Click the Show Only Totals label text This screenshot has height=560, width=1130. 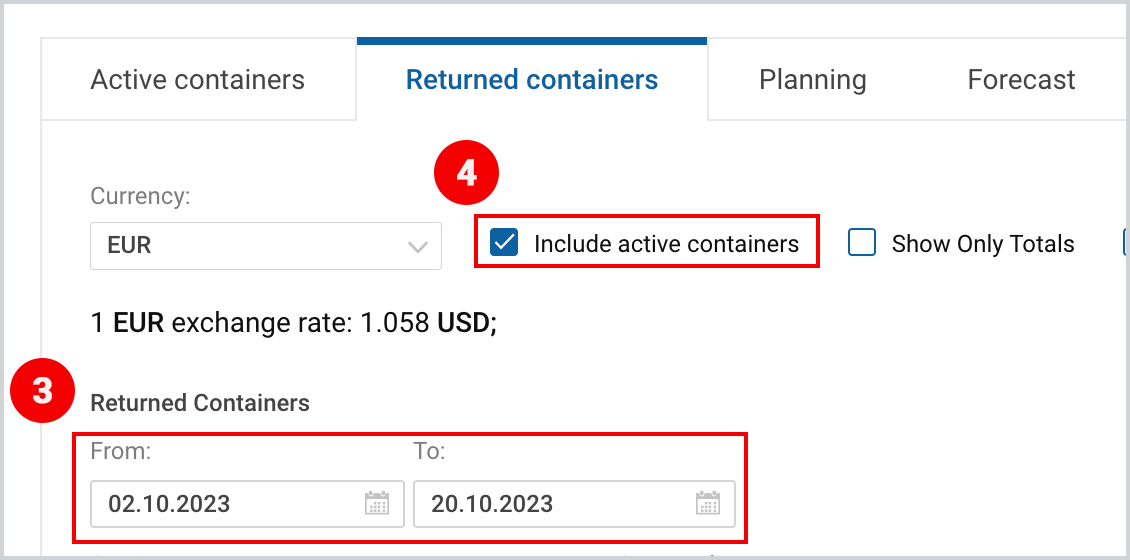click(x=983, y=244)
